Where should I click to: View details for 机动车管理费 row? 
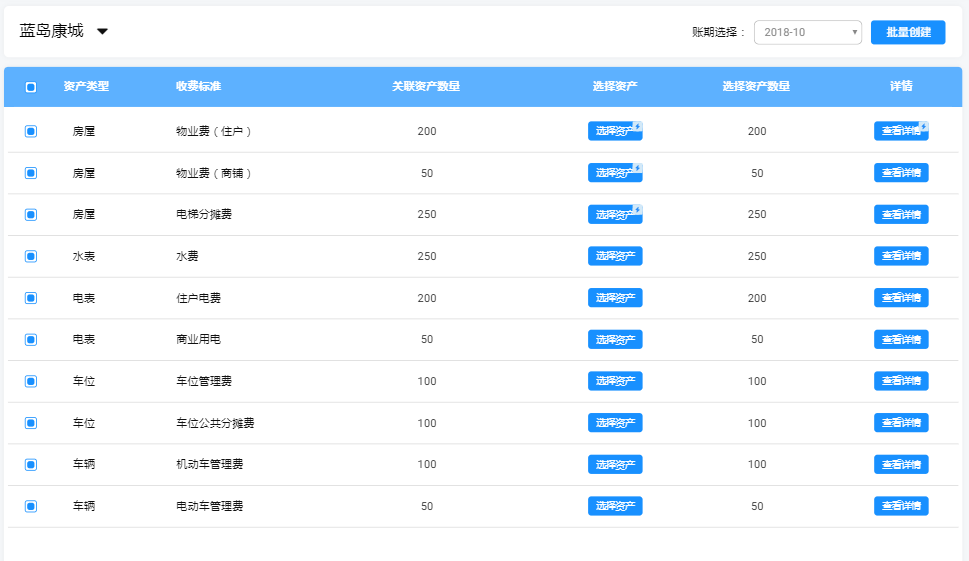[x=900, y=465]
